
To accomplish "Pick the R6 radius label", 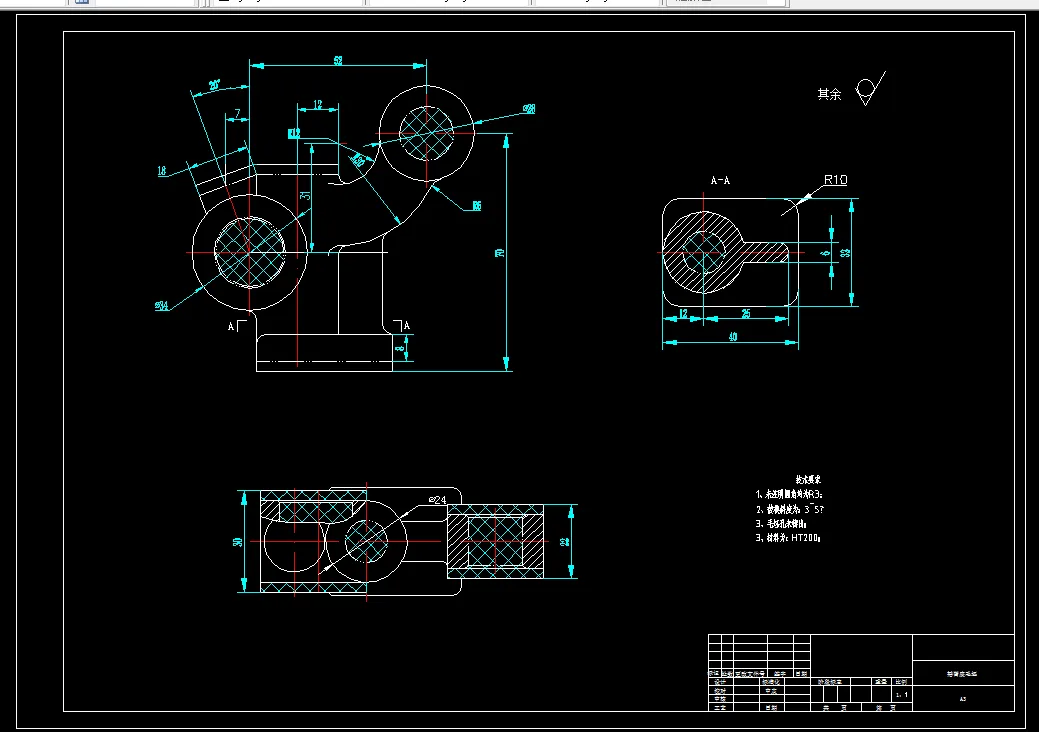I will (476, 206).
